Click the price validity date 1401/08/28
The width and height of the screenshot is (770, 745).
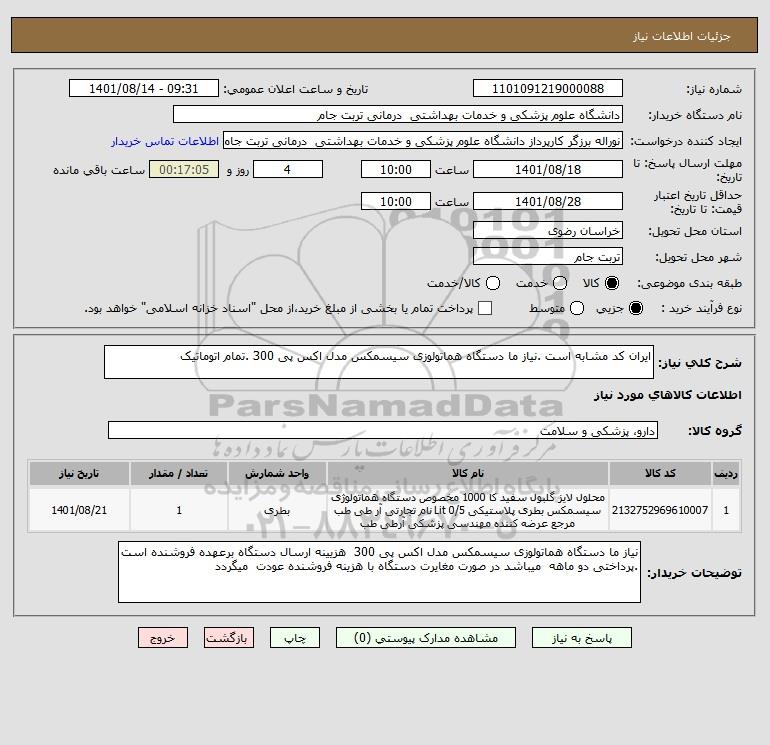548,201
